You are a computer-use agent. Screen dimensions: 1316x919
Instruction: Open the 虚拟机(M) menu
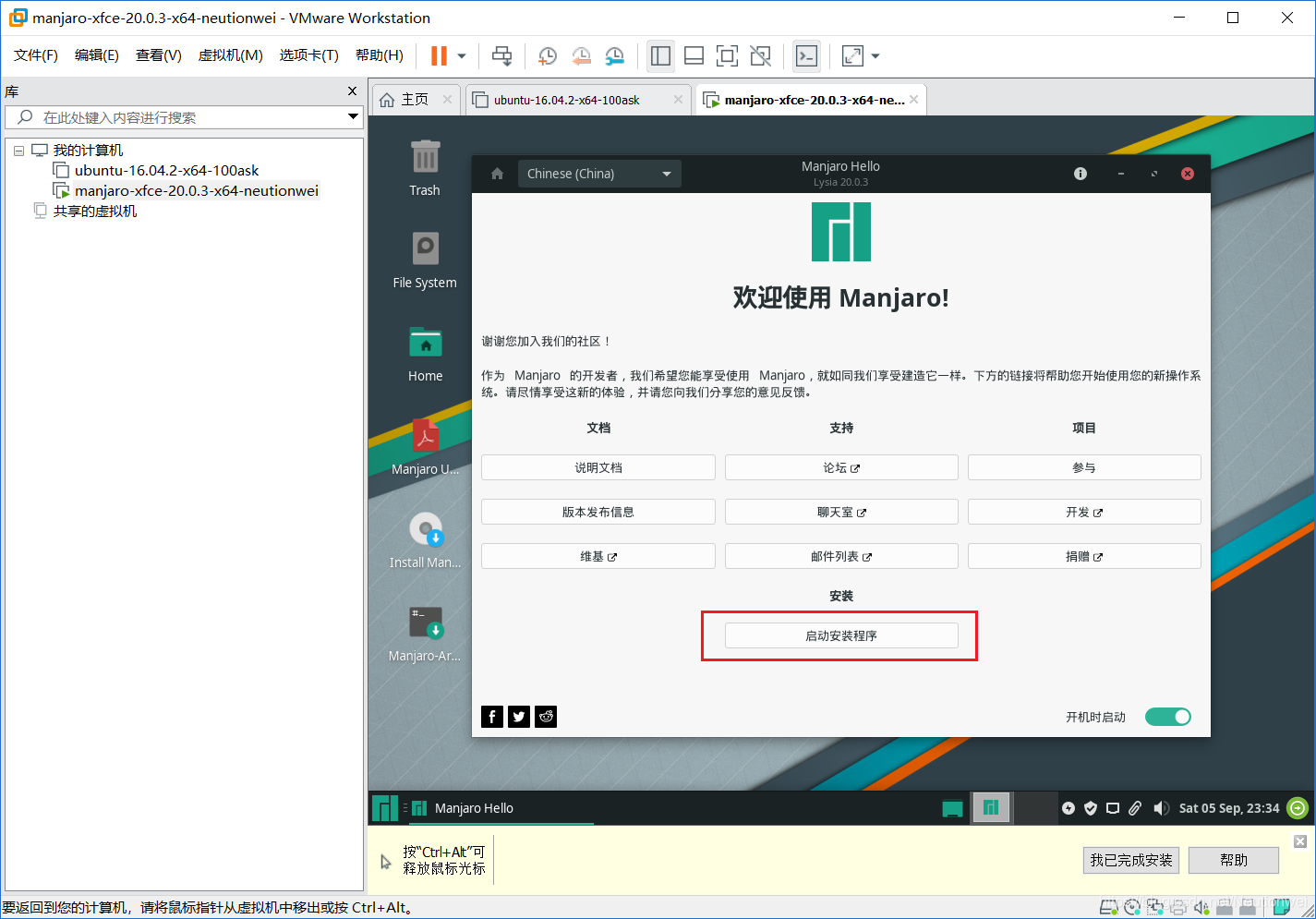pos(231,55)
